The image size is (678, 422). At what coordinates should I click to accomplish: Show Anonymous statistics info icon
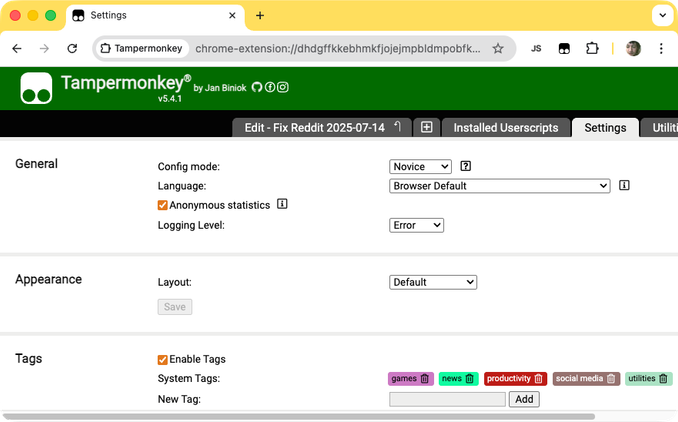[x=282, y=204]
